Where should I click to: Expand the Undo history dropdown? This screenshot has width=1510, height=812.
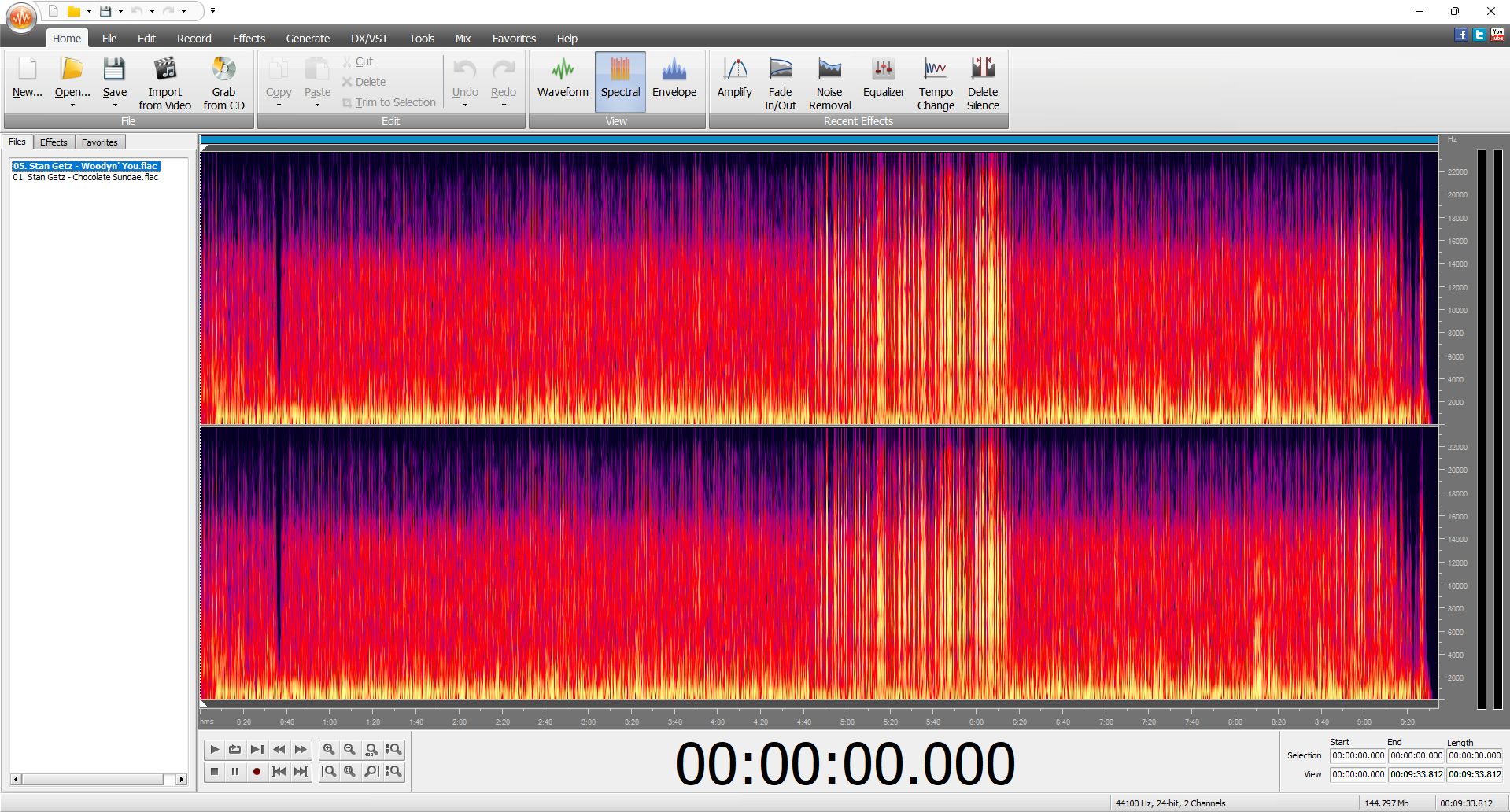point(465,105)
